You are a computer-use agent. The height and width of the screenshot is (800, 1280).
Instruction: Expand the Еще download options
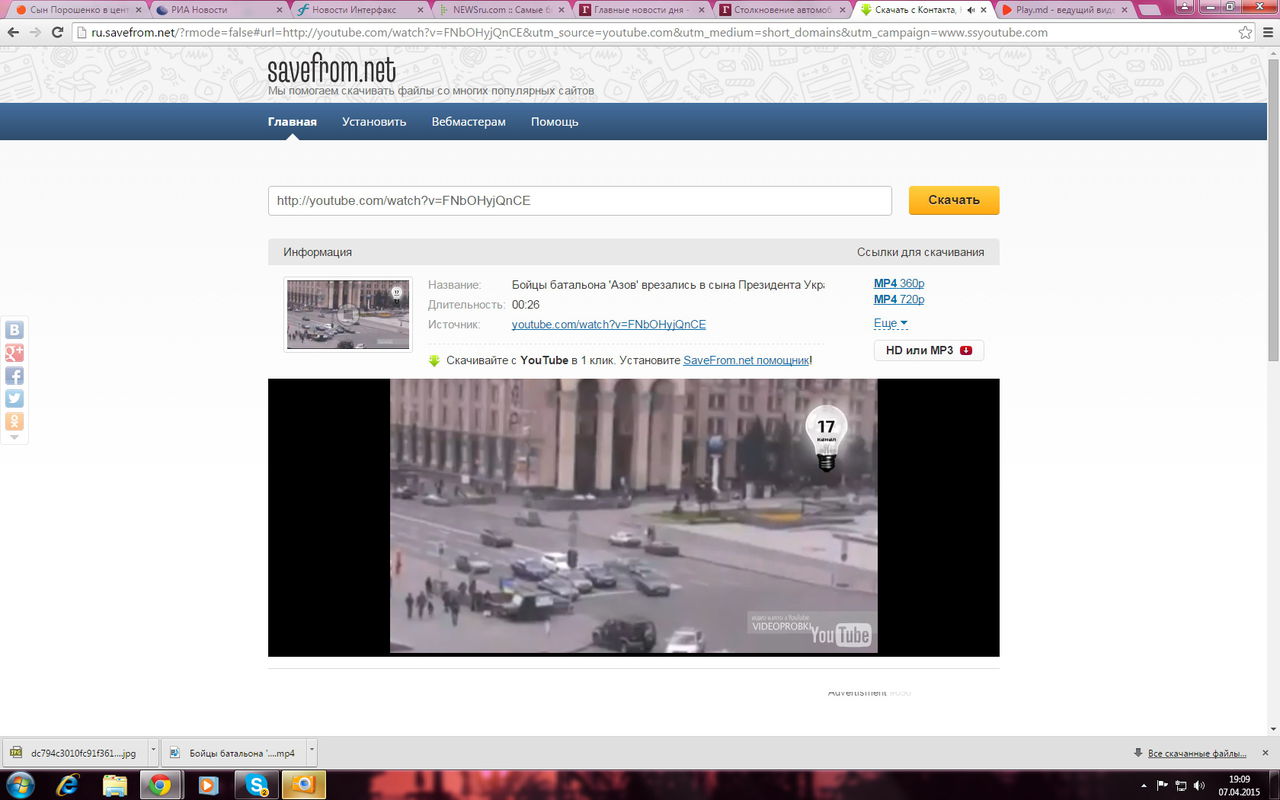(890, 323)
